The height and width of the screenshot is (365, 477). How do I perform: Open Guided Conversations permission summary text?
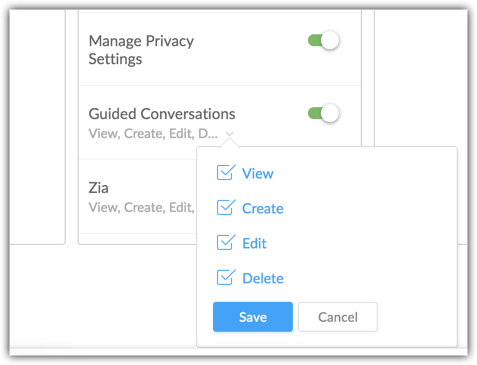(153, 134)
